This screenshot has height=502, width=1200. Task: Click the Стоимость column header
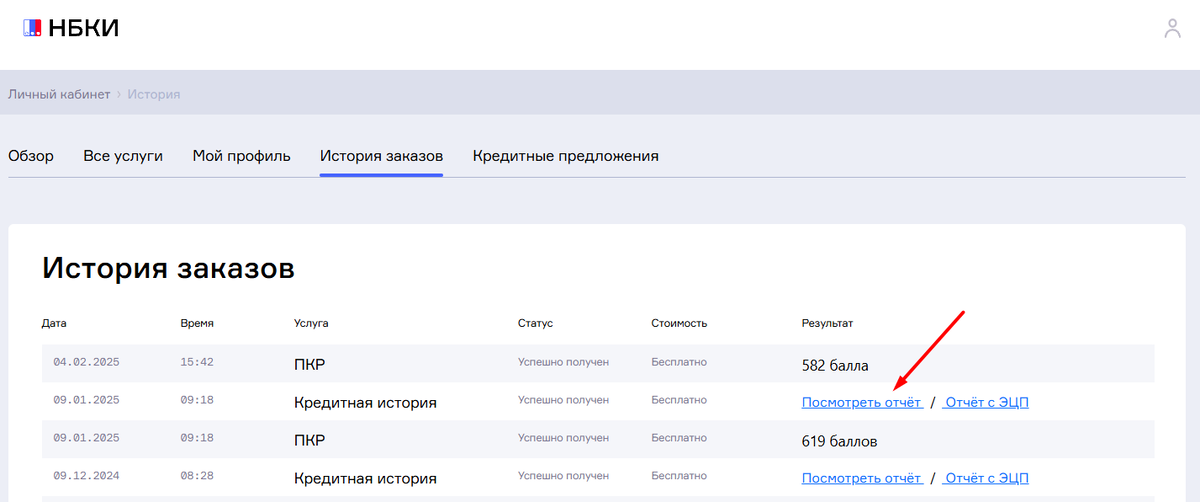(679, 324)
